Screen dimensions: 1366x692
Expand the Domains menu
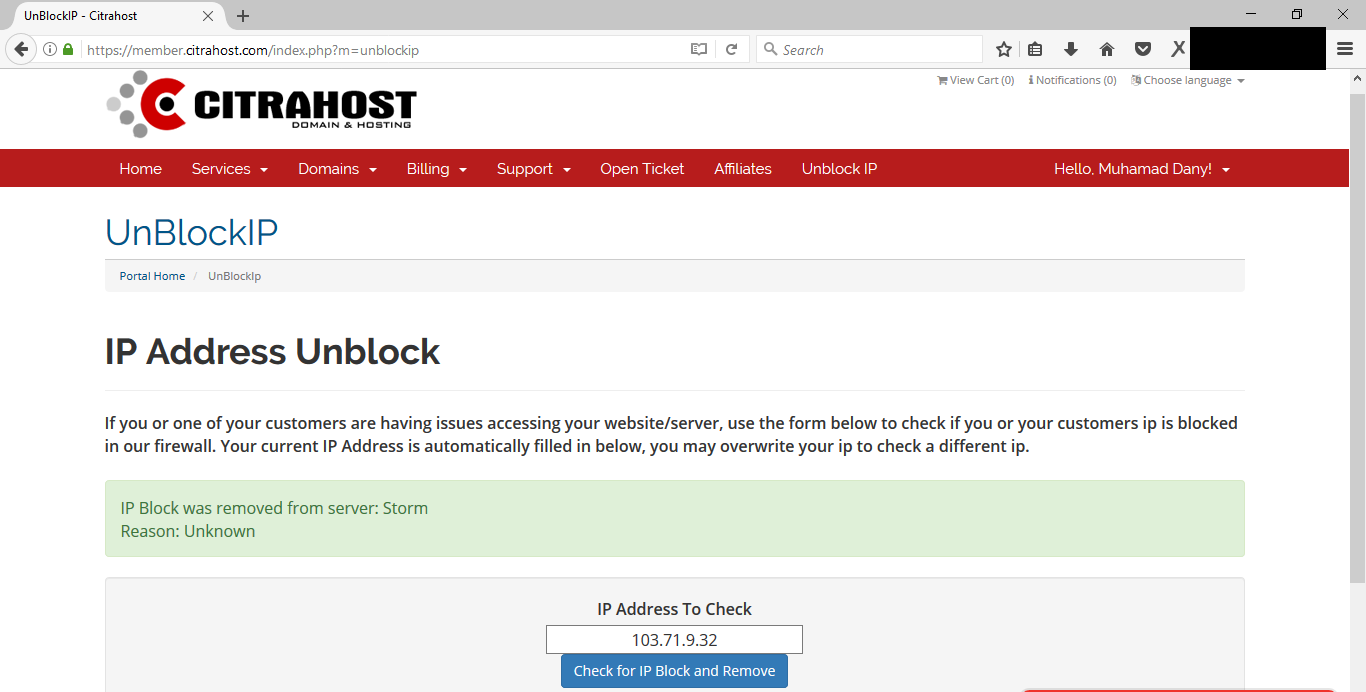click(337, 169)
